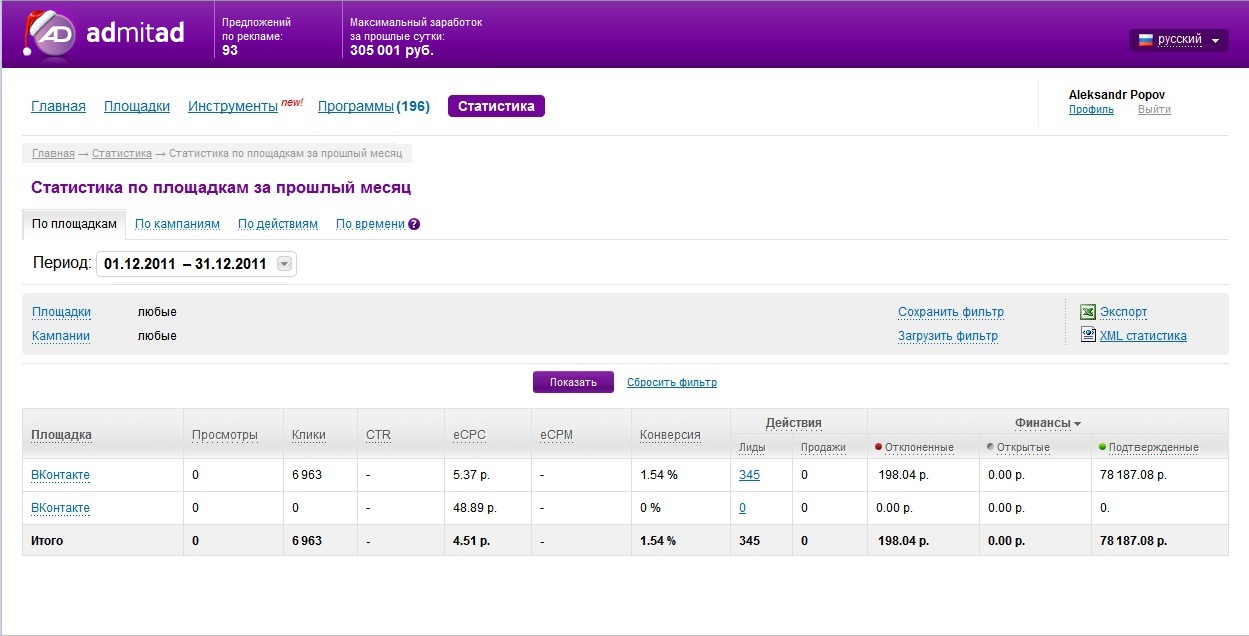The image size is (1249, 636).
Task: Click the Лиды column header
Action: point(752,447)
